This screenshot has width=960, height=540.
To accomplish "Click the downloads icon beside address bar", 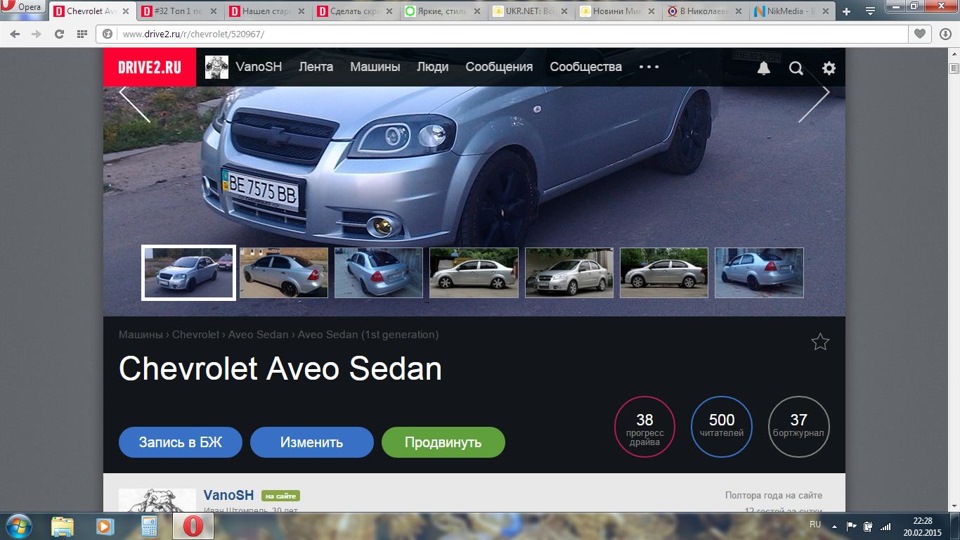I will (945, 34).
